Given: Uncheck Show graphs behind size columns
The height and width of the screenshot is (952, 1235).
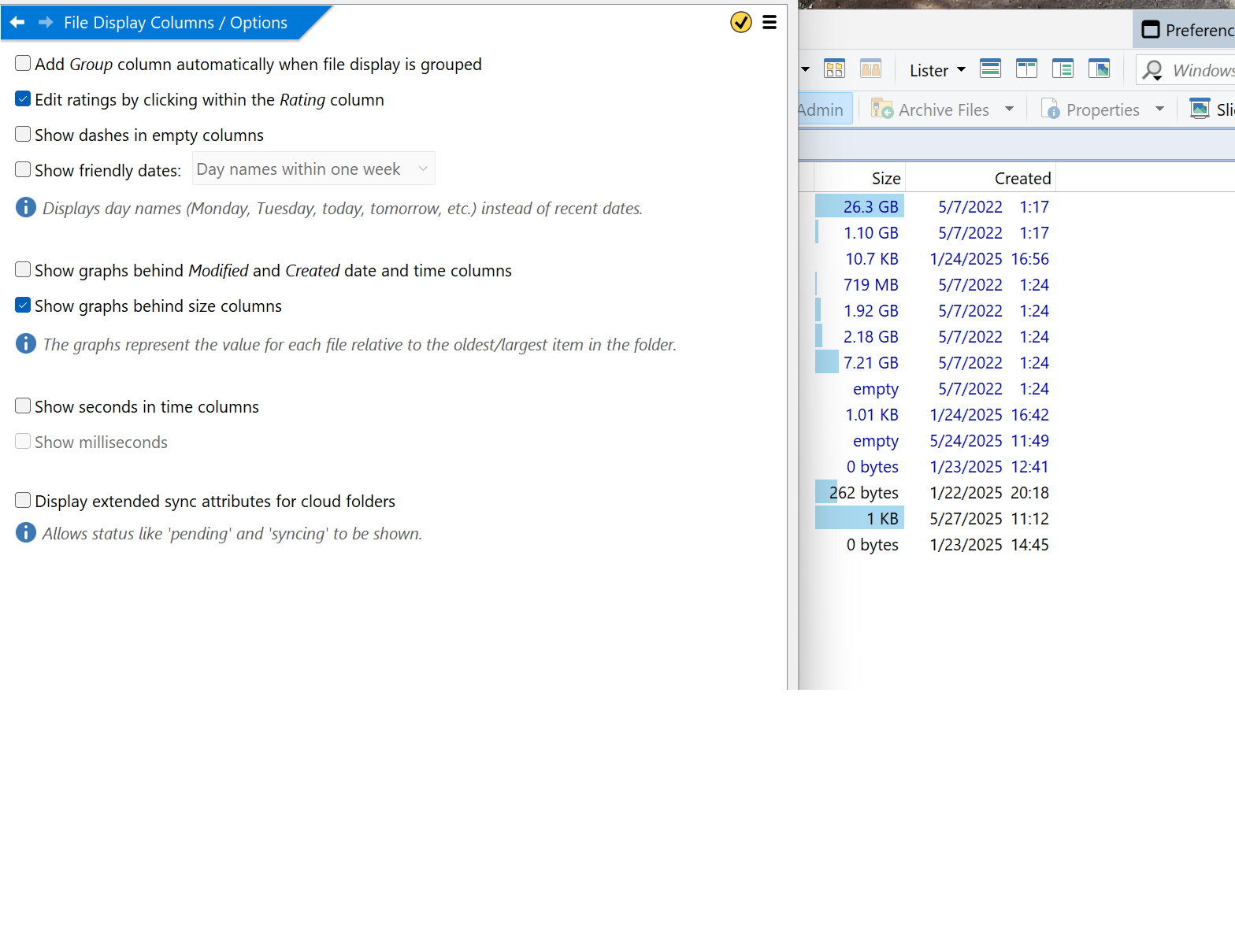Looking at the screenshot, I should (x=23, y=305).
